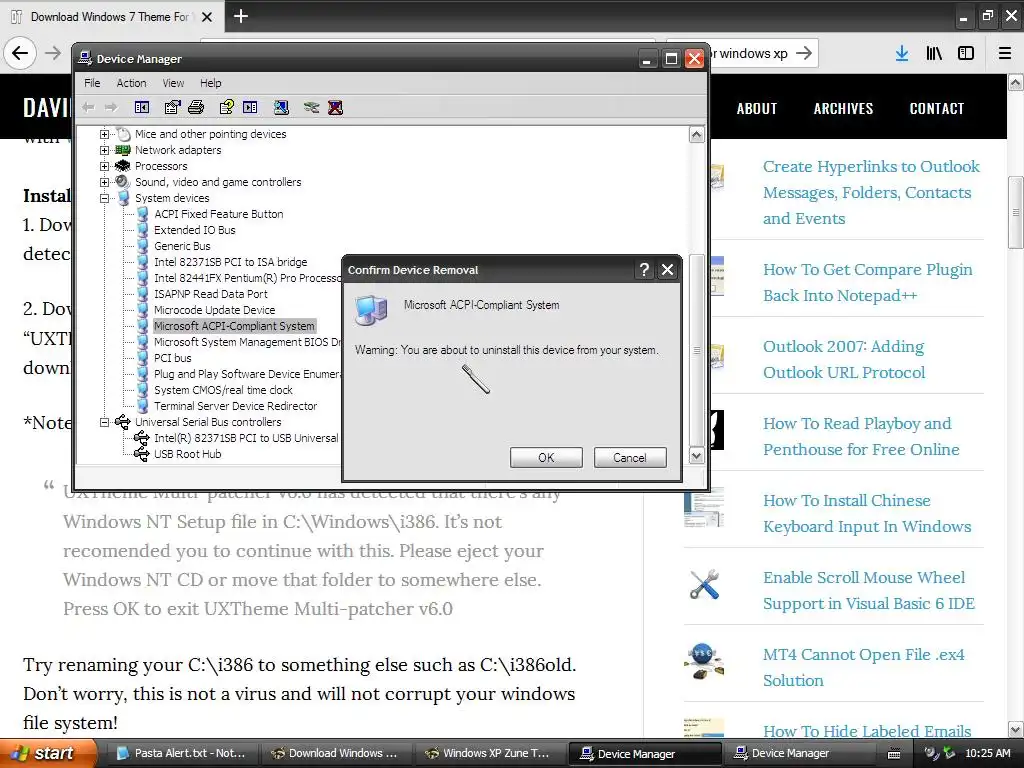The height and width of the screenshot is (768, 1024).
Task: Open the File menu
Action: click(92, 83)
